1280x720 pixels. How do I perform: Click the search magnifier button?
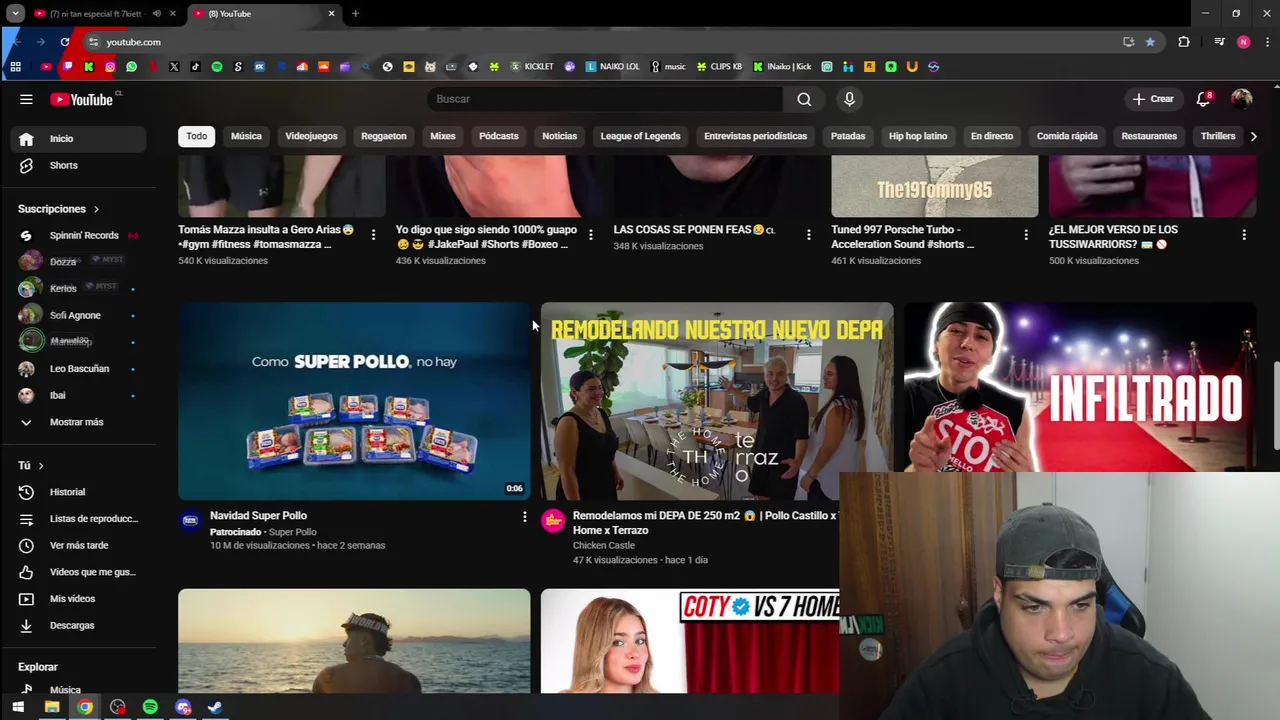point(804,99)
